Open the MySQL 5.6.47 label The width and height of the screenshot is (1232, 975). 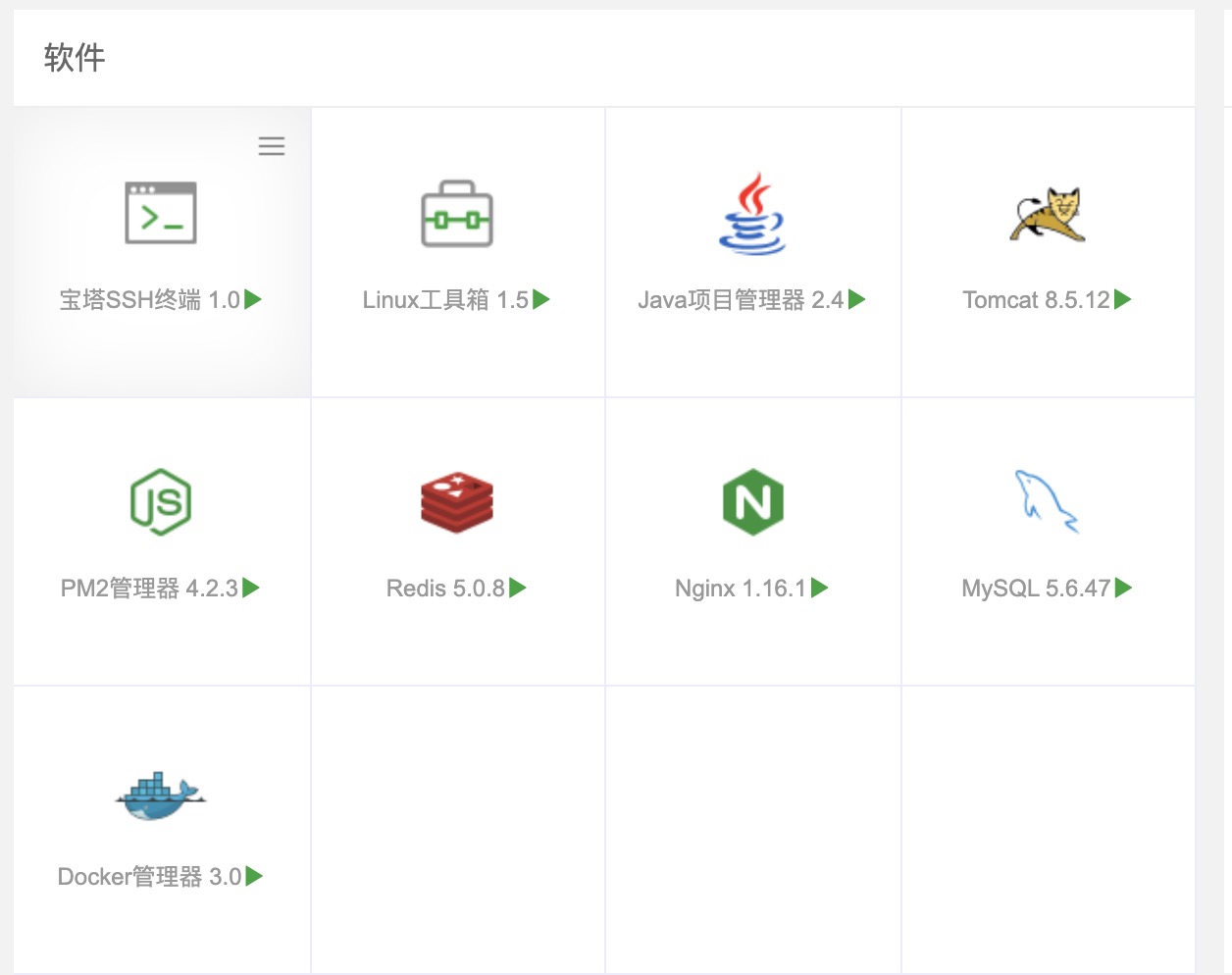[1037, 589]
